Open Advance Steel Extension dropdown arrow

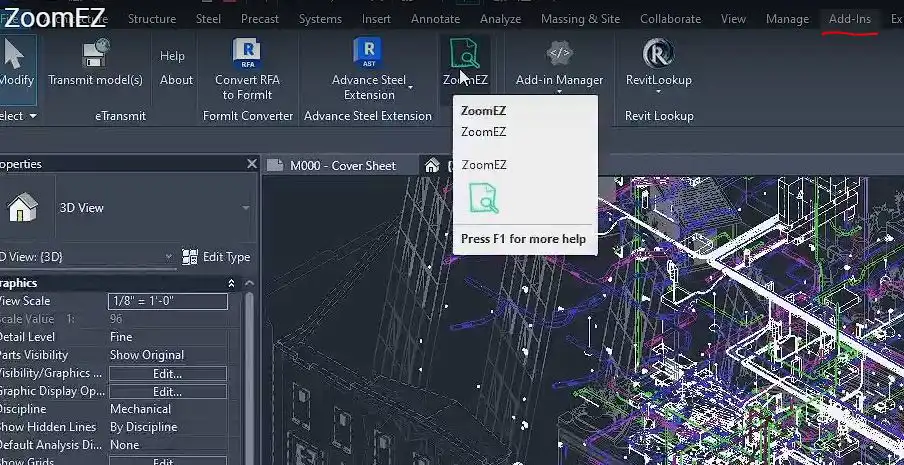[410, 88]
